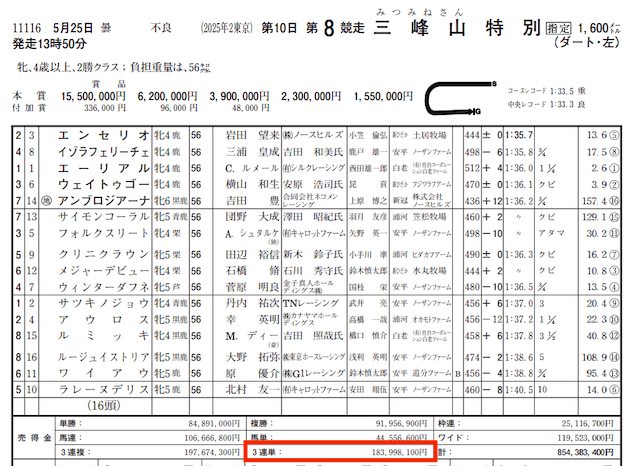Select the added prize 48,000円
The height and width of the screenshot is (466, 640).
pos(251,108)
